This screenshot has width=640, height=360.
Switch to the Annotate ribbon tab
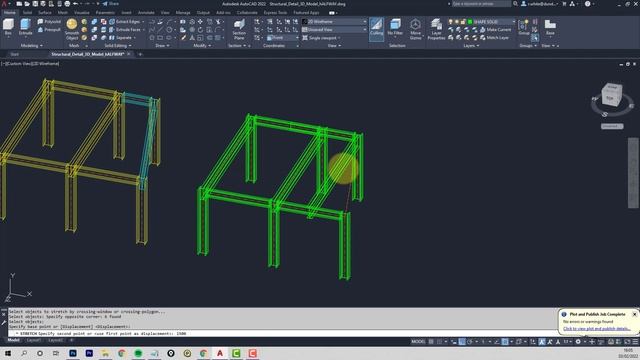coord(146,13)
